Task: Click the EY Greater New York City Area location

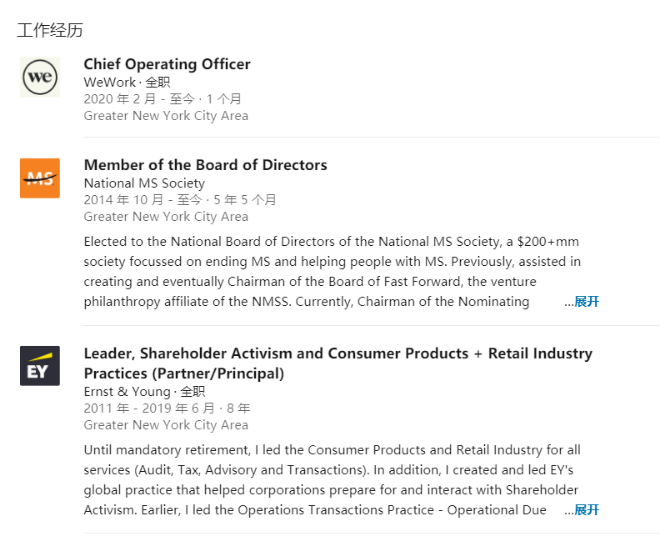Action: 166,425
